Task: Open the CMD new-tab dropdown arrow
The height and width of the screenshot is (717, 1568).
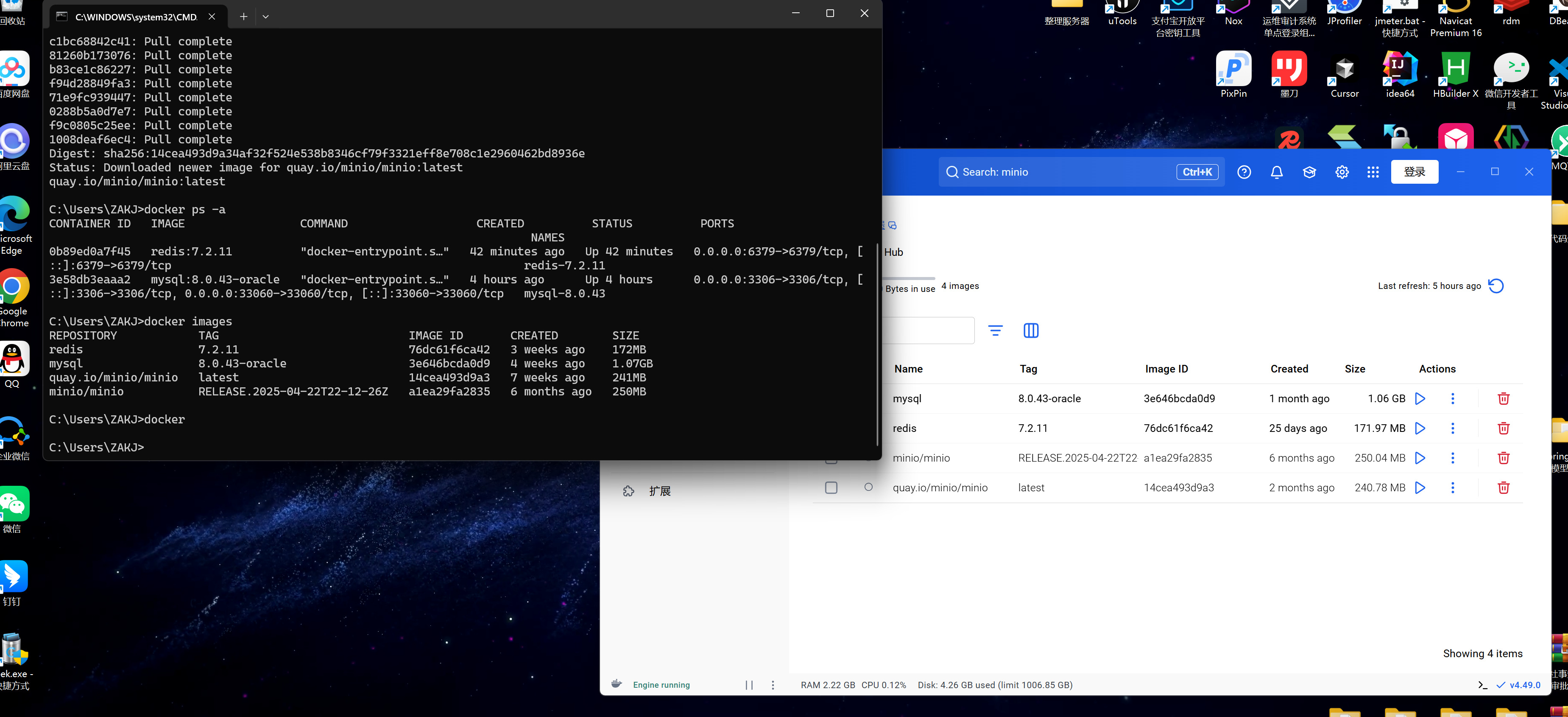Action: click(265, 17)
